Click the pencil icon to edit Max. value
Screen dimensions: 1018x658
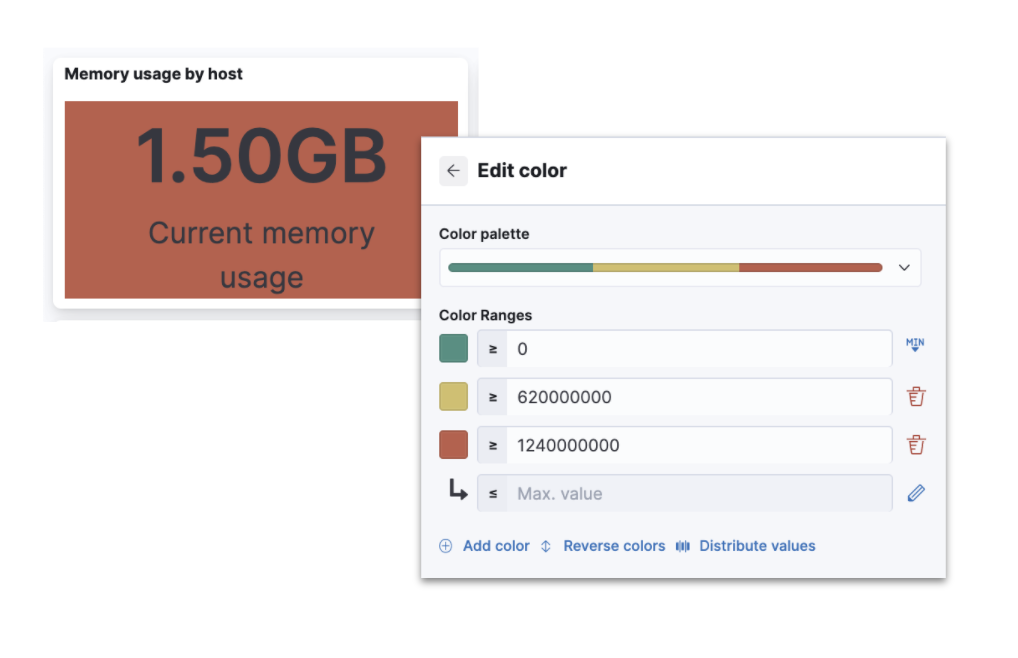tap(916, 493)
